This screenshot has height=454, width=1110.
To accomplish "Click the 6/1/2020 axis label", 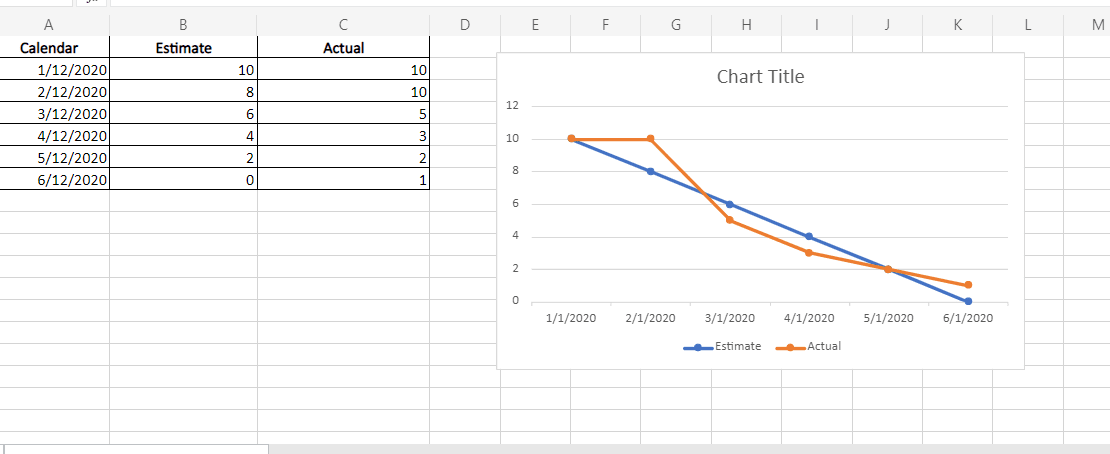I will click(x=968, y=318).
